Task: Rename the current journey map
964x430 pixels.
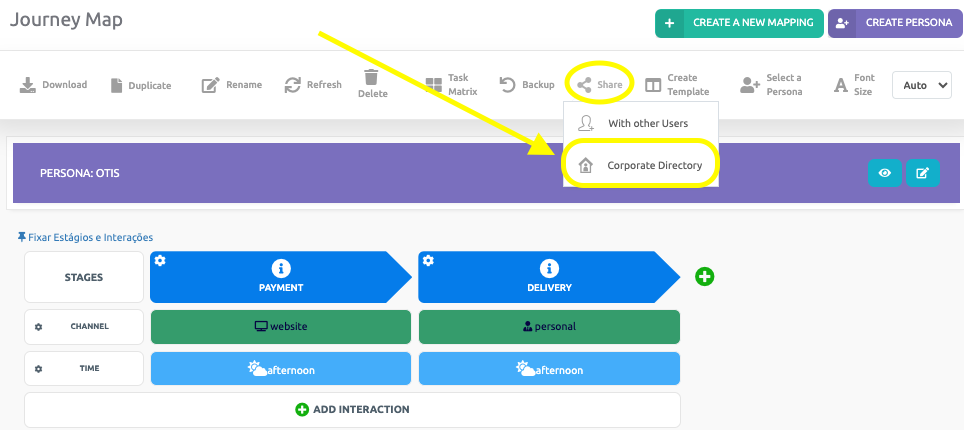Action: coord(210,85)
